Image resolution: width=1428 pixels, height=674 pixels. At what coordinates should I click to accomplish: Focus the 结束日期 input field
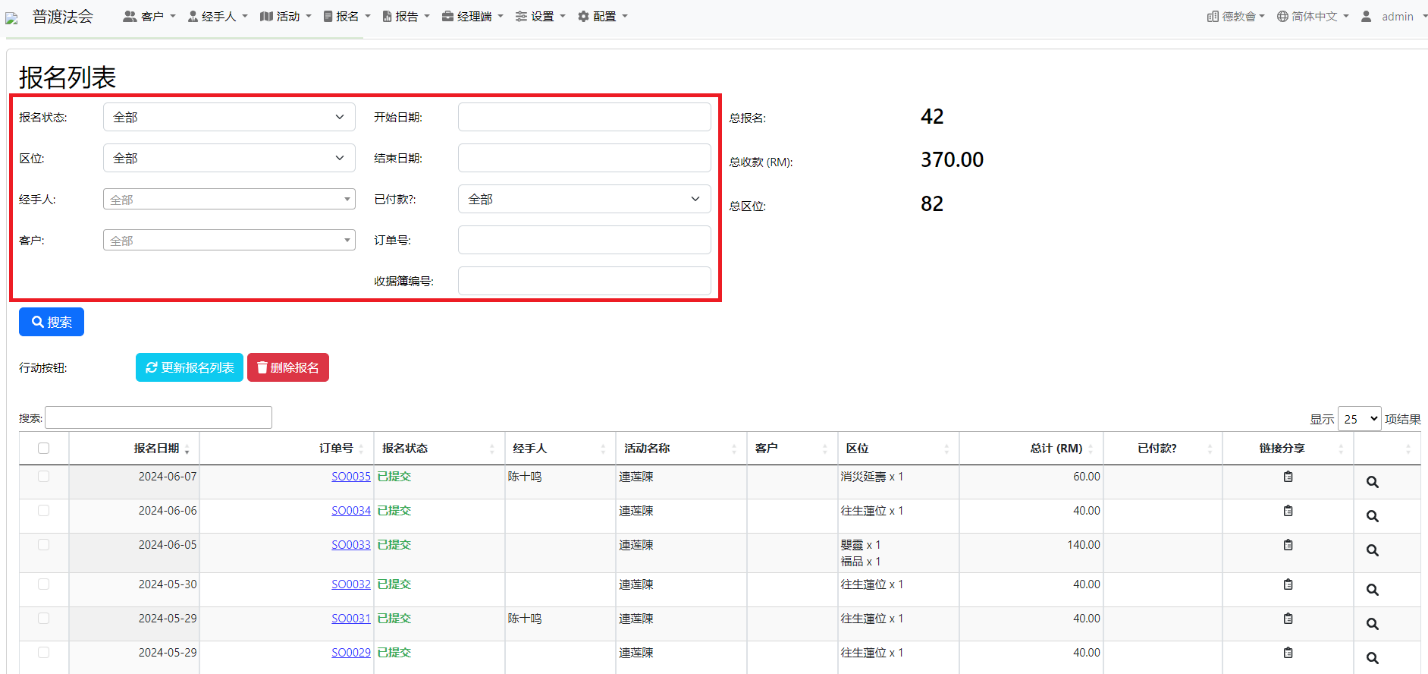pos(584,158)
